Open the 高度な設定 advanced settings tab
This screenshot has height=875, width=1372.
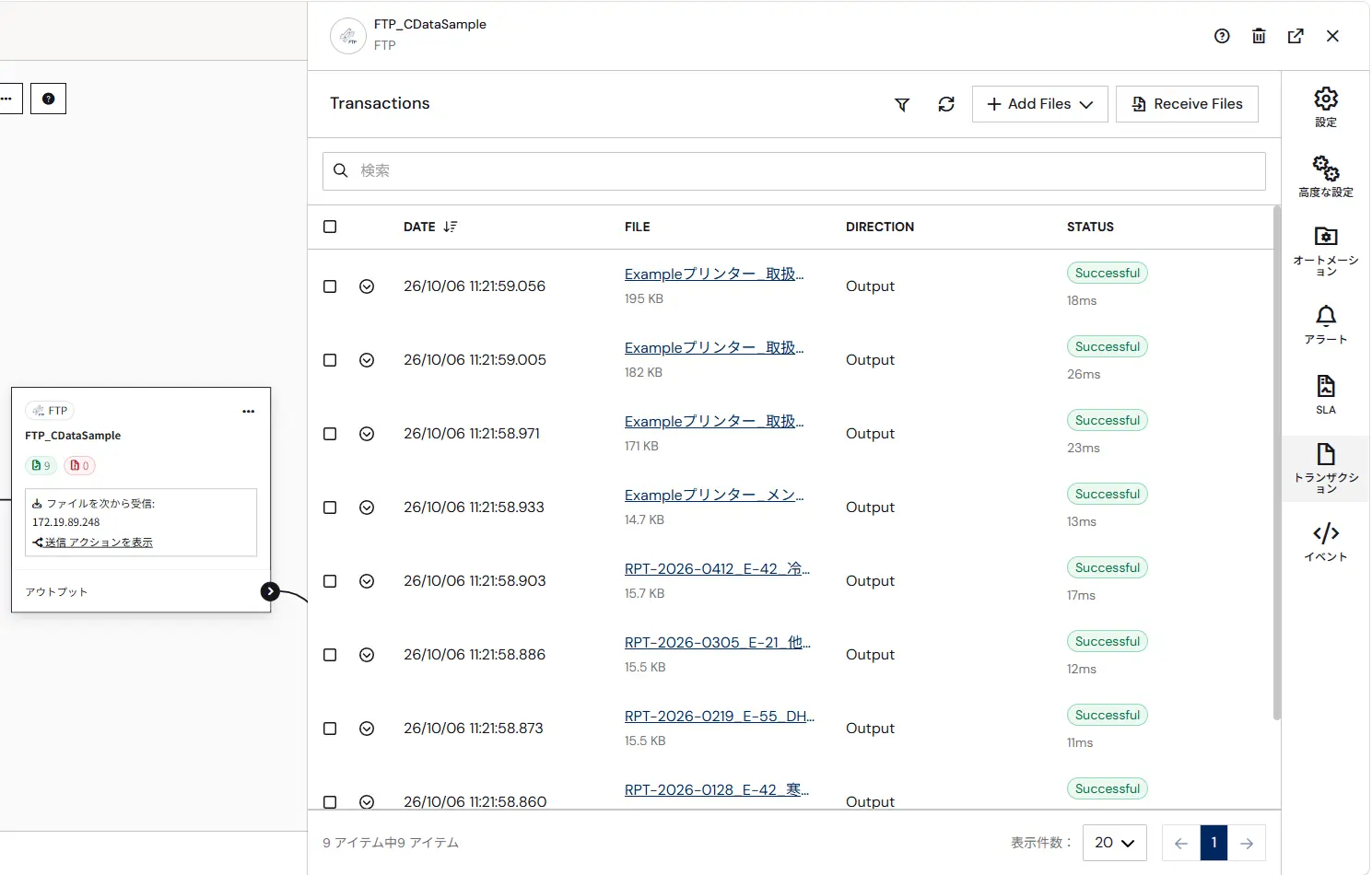click(1326, 177)
